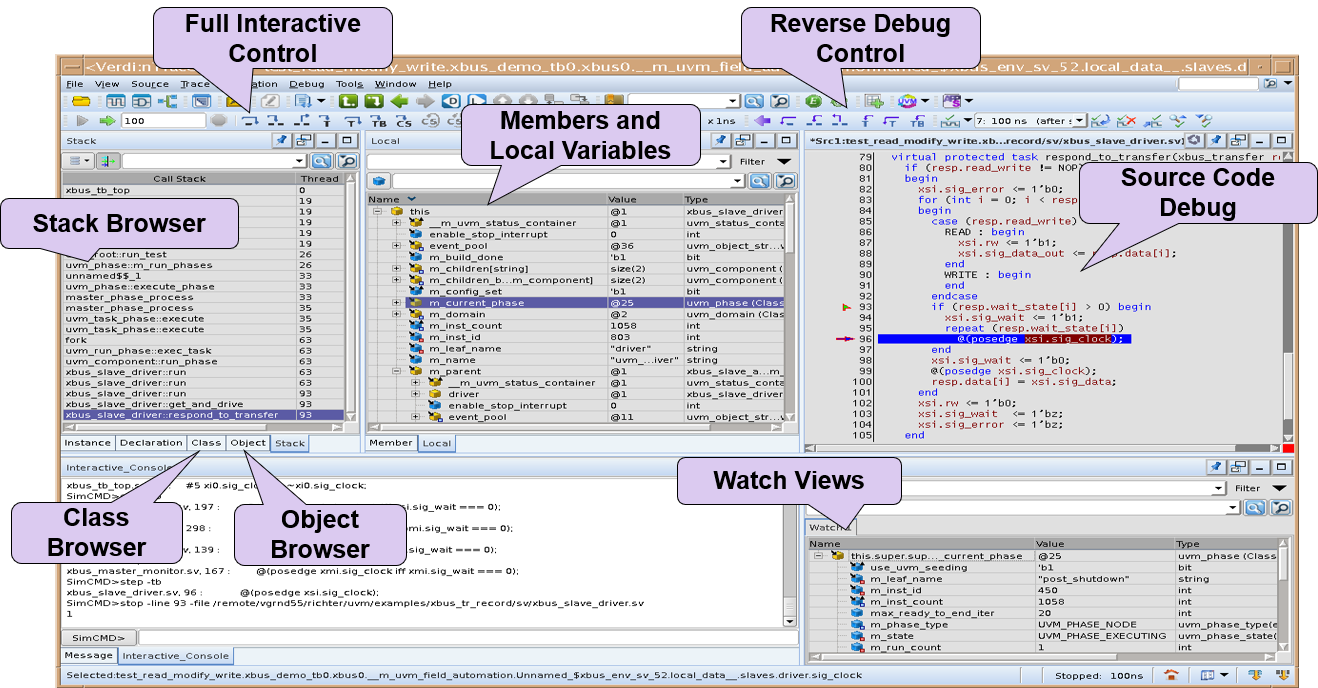Click the add-signal green plus icon

[873, 101]
